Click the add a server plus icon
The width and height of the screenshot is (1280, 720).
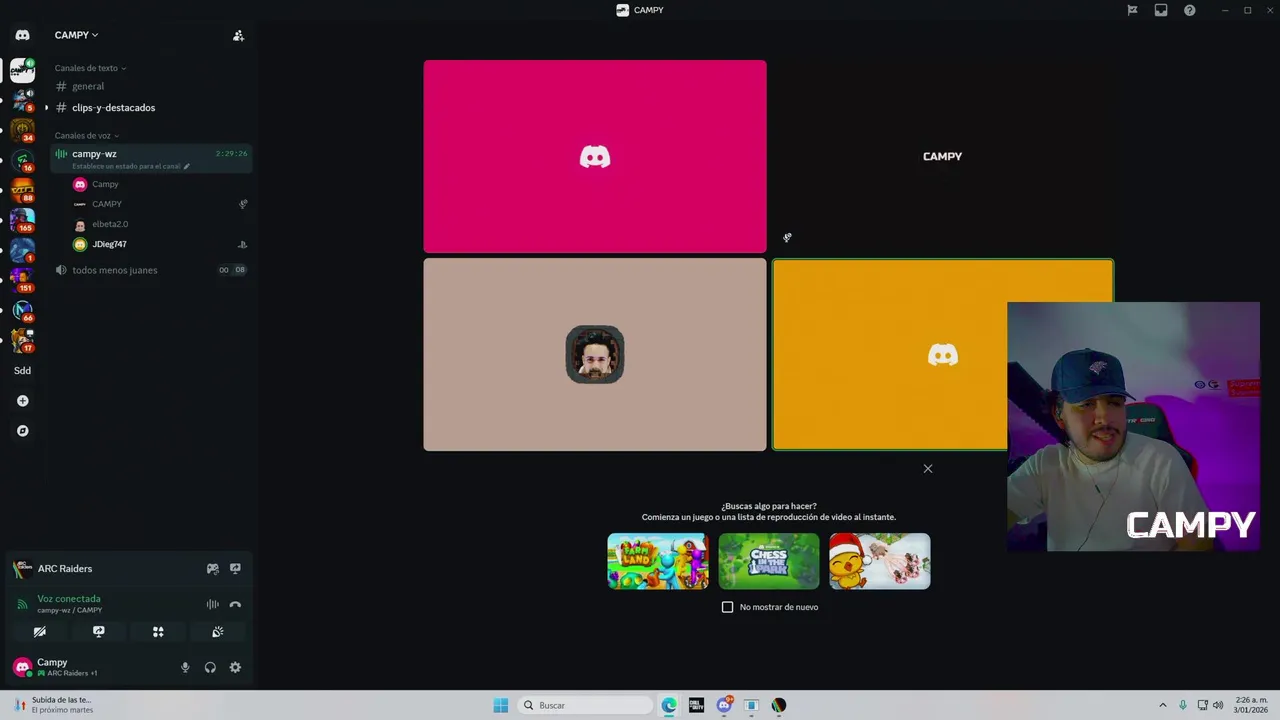22,401
